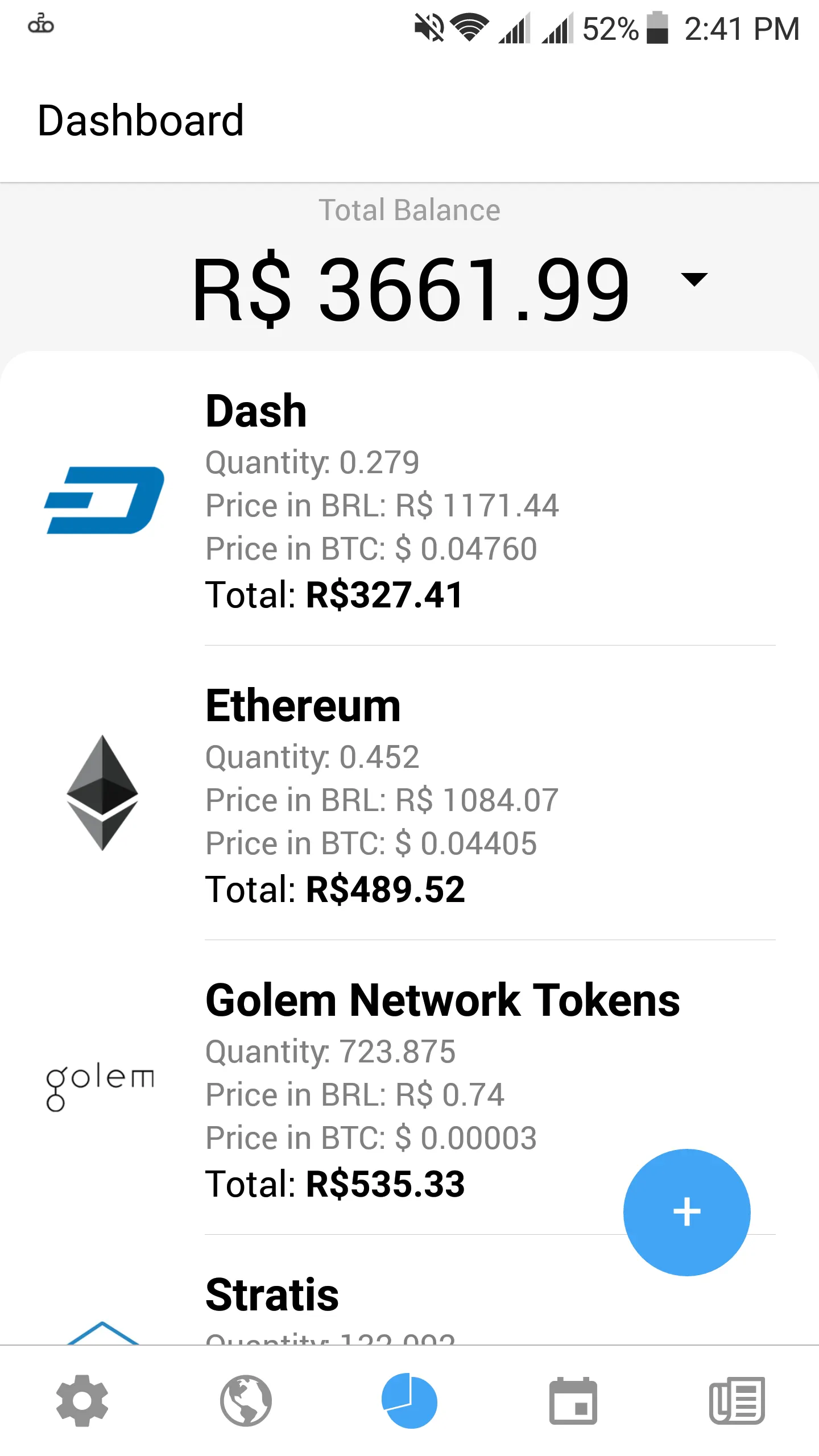Open the newspaper news tab
Screen dimensions: 819x1456
pos(737,1400)
